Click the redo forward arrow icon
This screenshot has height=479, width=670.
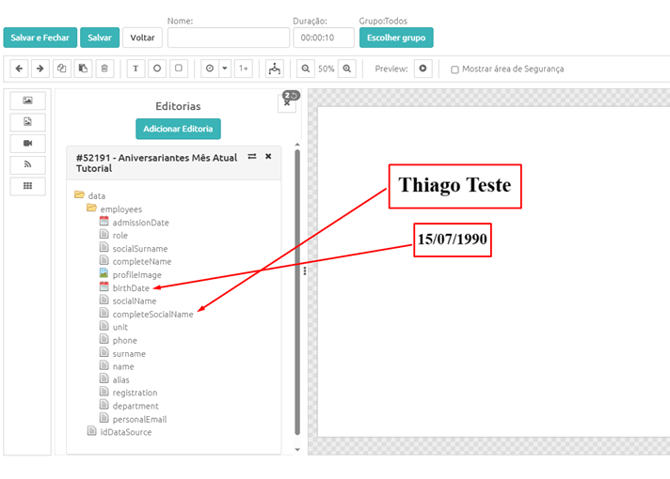(40, 68)
